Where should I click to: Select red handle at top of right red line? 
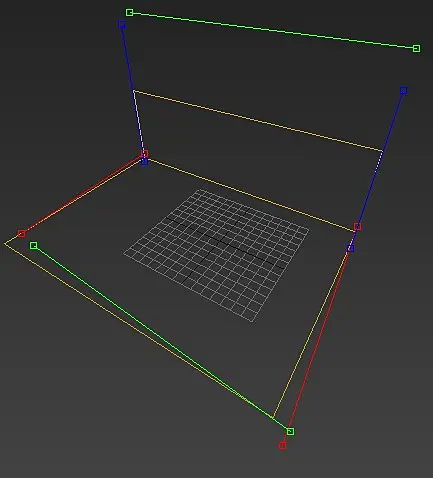coord(358,227)
